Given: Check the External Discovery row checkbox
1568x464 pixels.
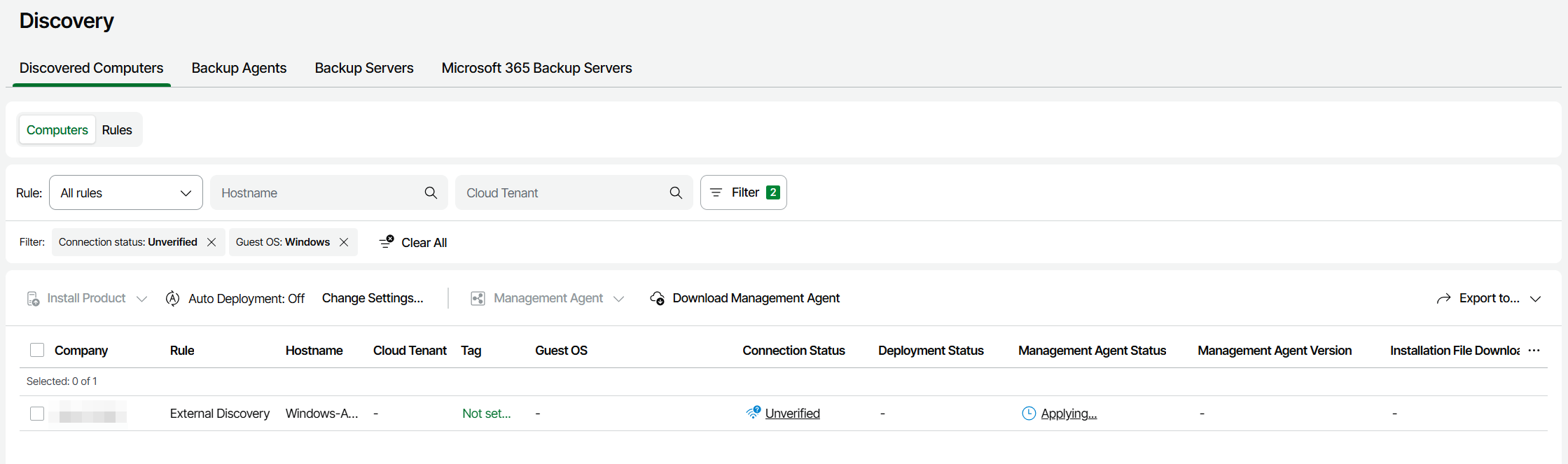Looking at the screenshot, I should 37,414.
